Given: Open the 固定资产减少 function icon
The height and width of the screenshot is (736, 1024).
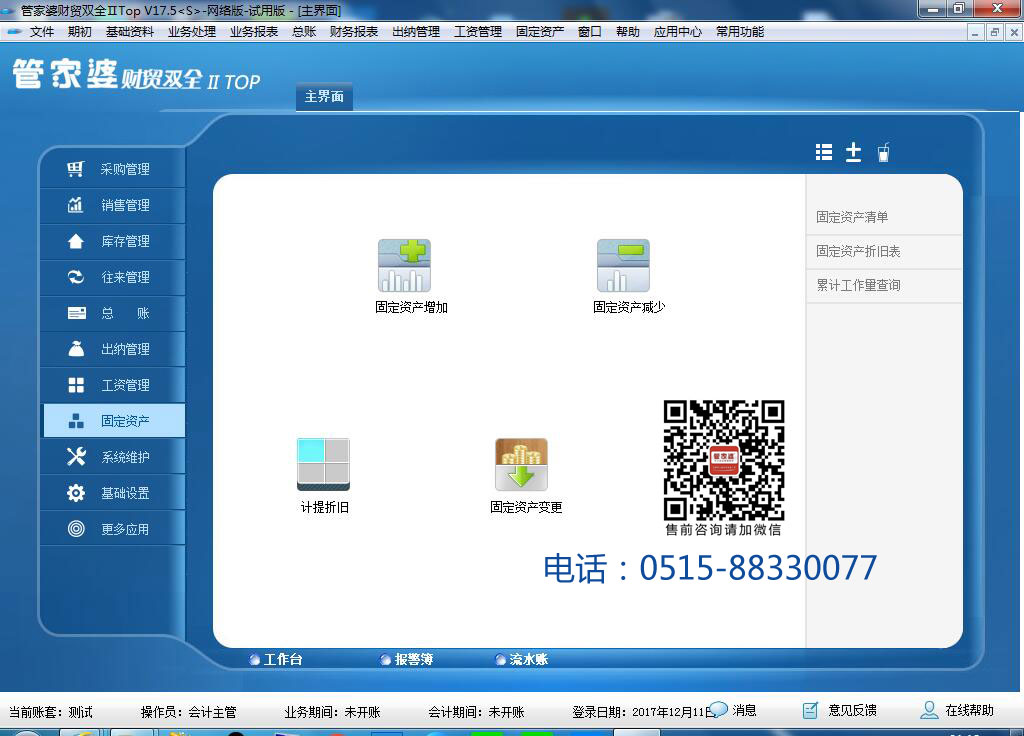Looking at the screenshot, I should 623,266.
